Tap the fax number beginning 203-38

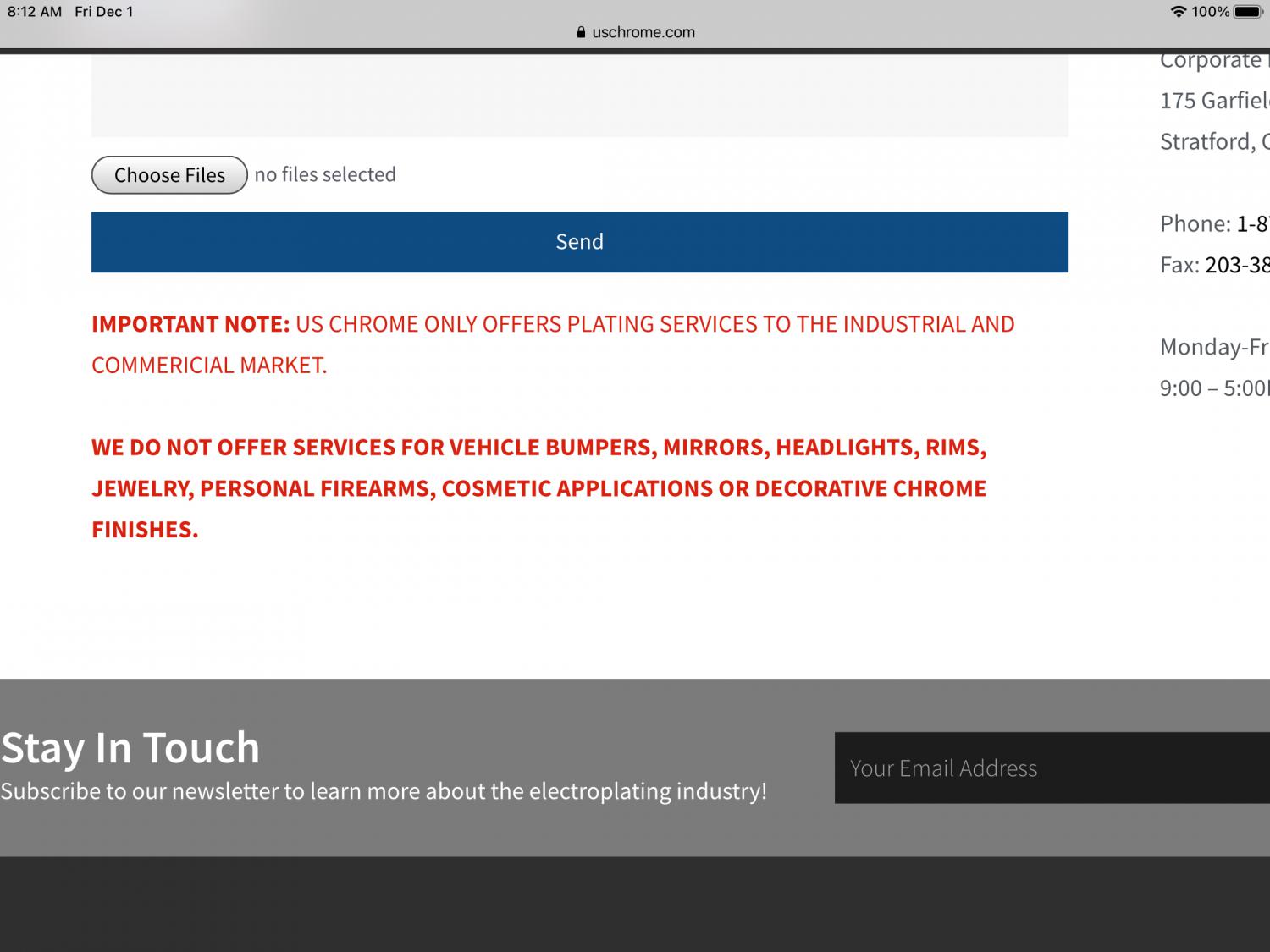(1237, 266)
